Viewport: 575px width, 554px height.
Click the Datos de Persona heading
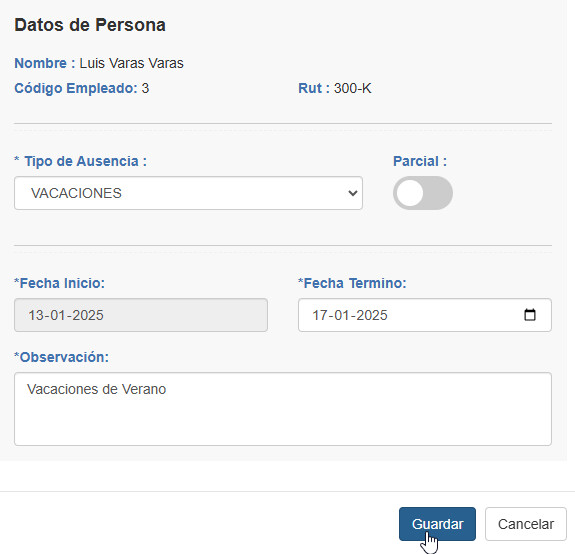click(90, 25)
